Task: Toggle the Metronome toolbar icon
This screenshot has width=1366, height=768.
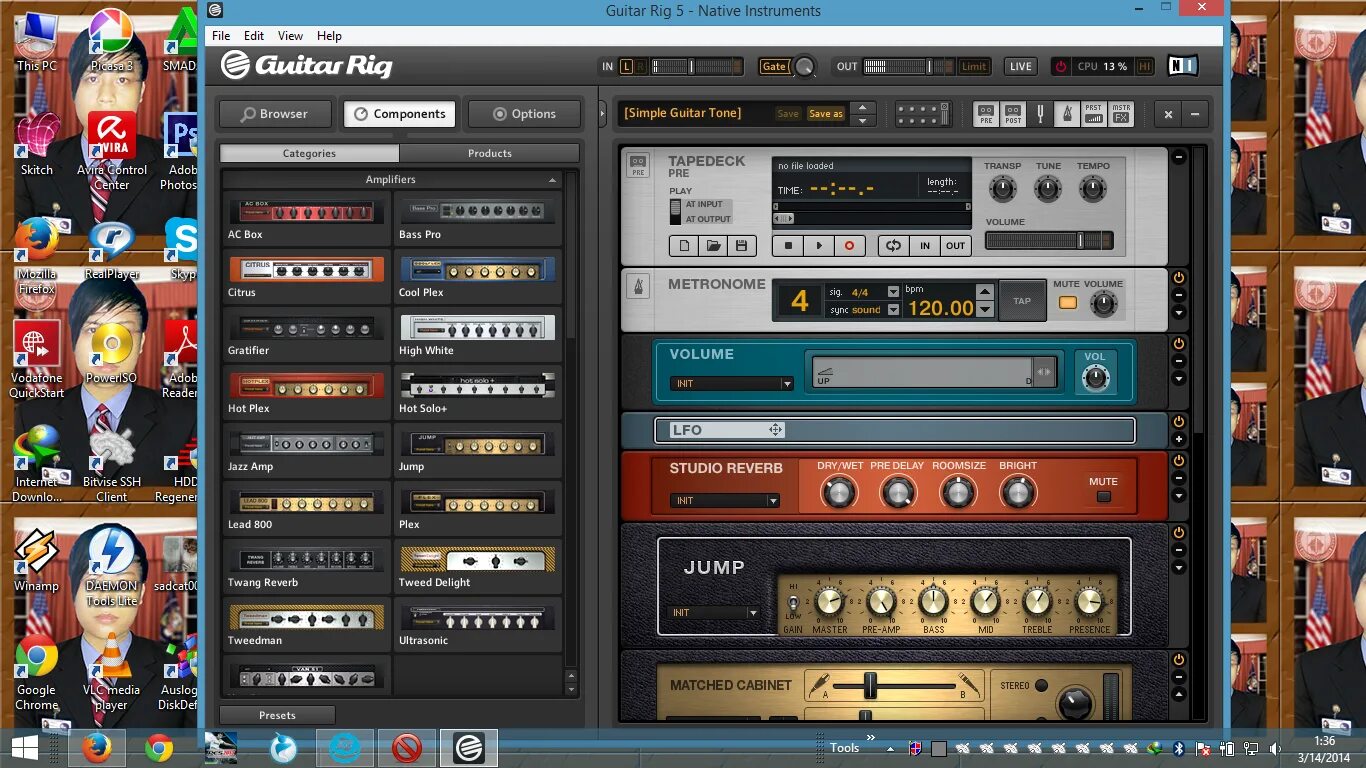Action: [1067, 114]
